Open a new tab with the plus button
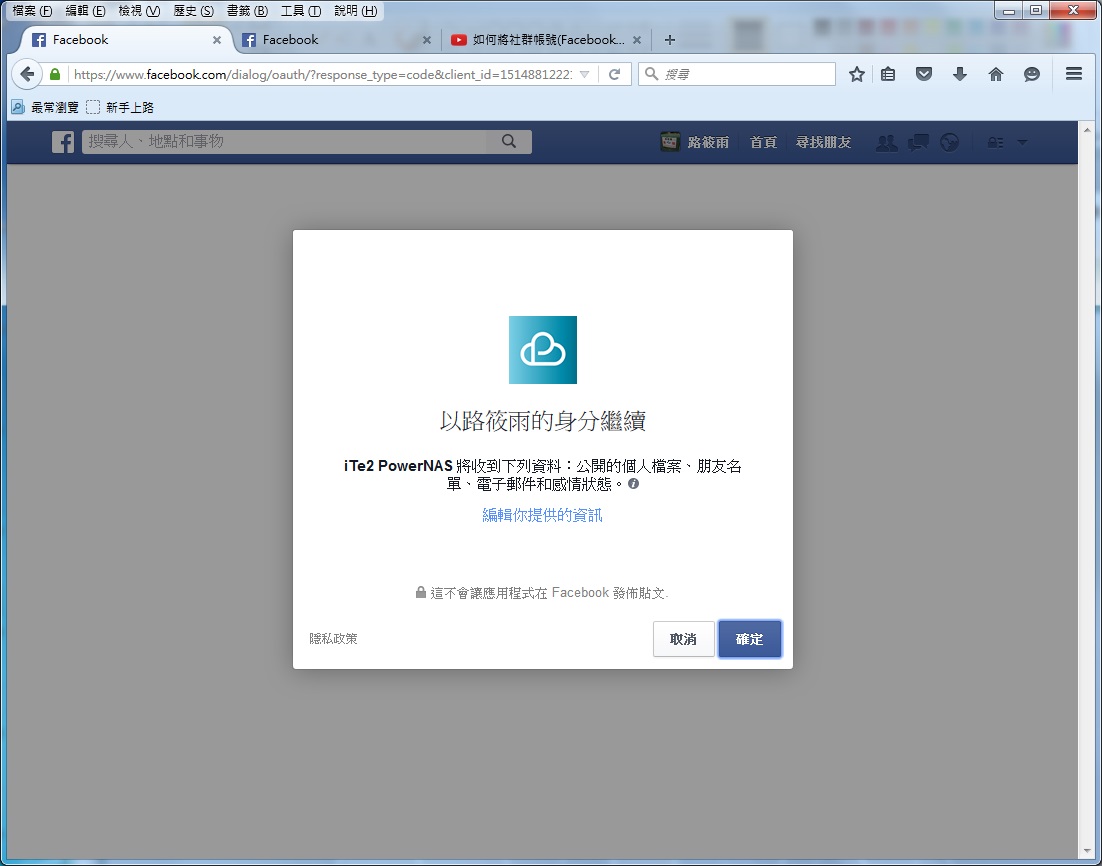 click(670, 40)
